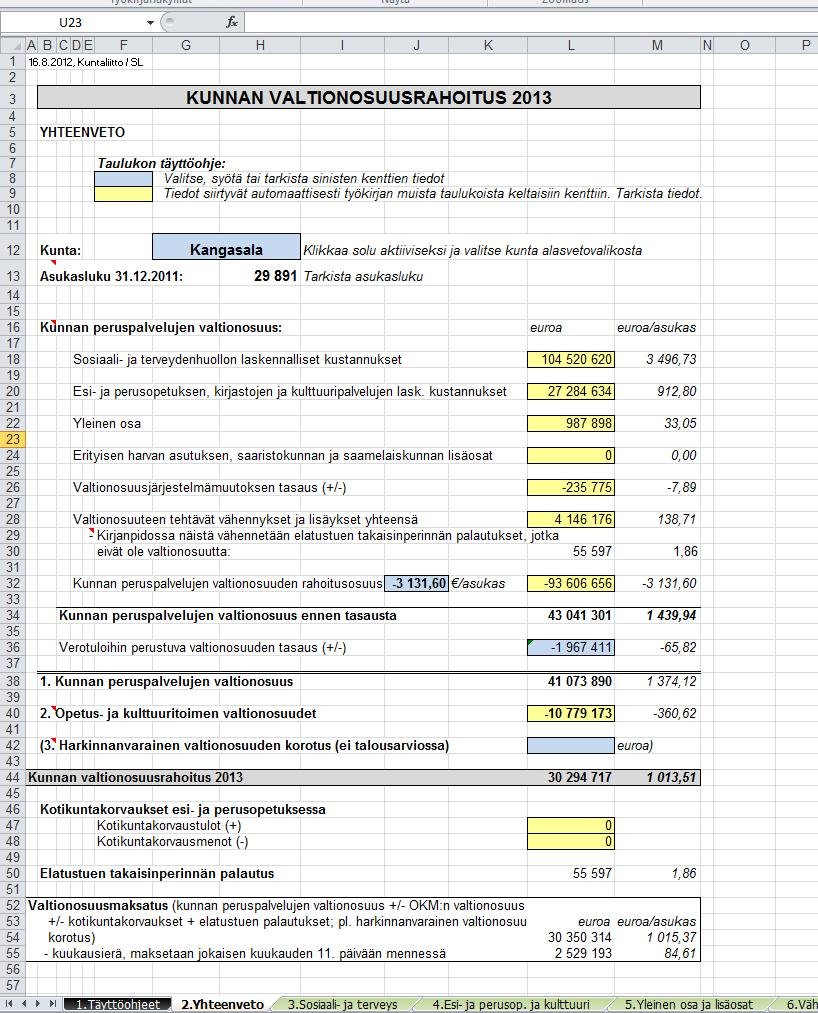
Task: Select row header 23
Action: 13,439
